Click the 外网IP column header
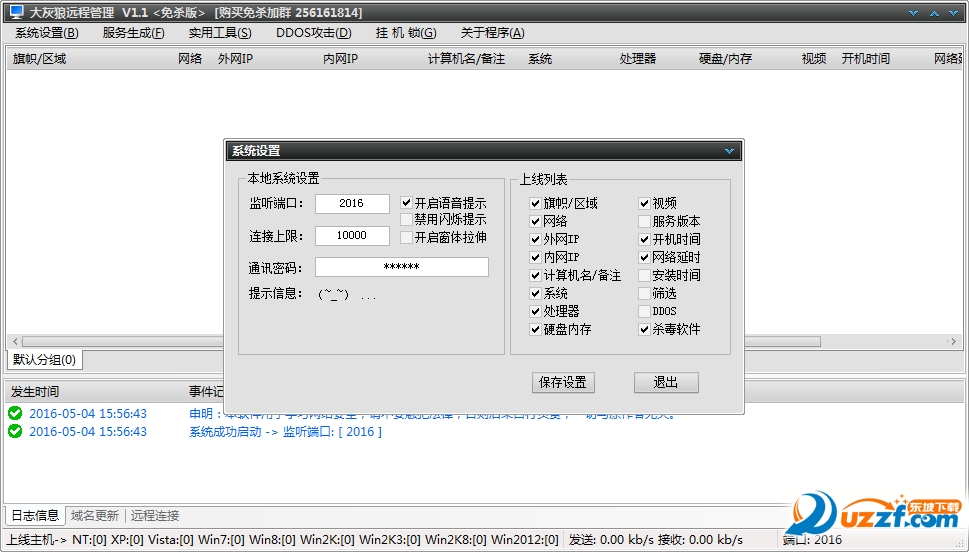 pyautogui.click(x=235, y=59)
